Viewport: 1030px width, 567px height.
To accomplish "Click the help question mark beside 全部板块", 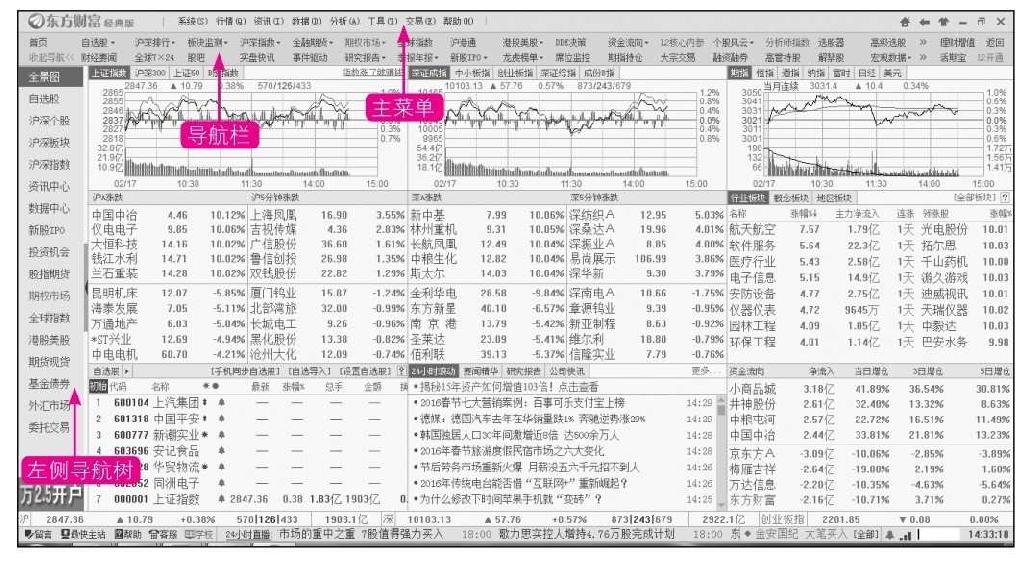I will 1006,197.
